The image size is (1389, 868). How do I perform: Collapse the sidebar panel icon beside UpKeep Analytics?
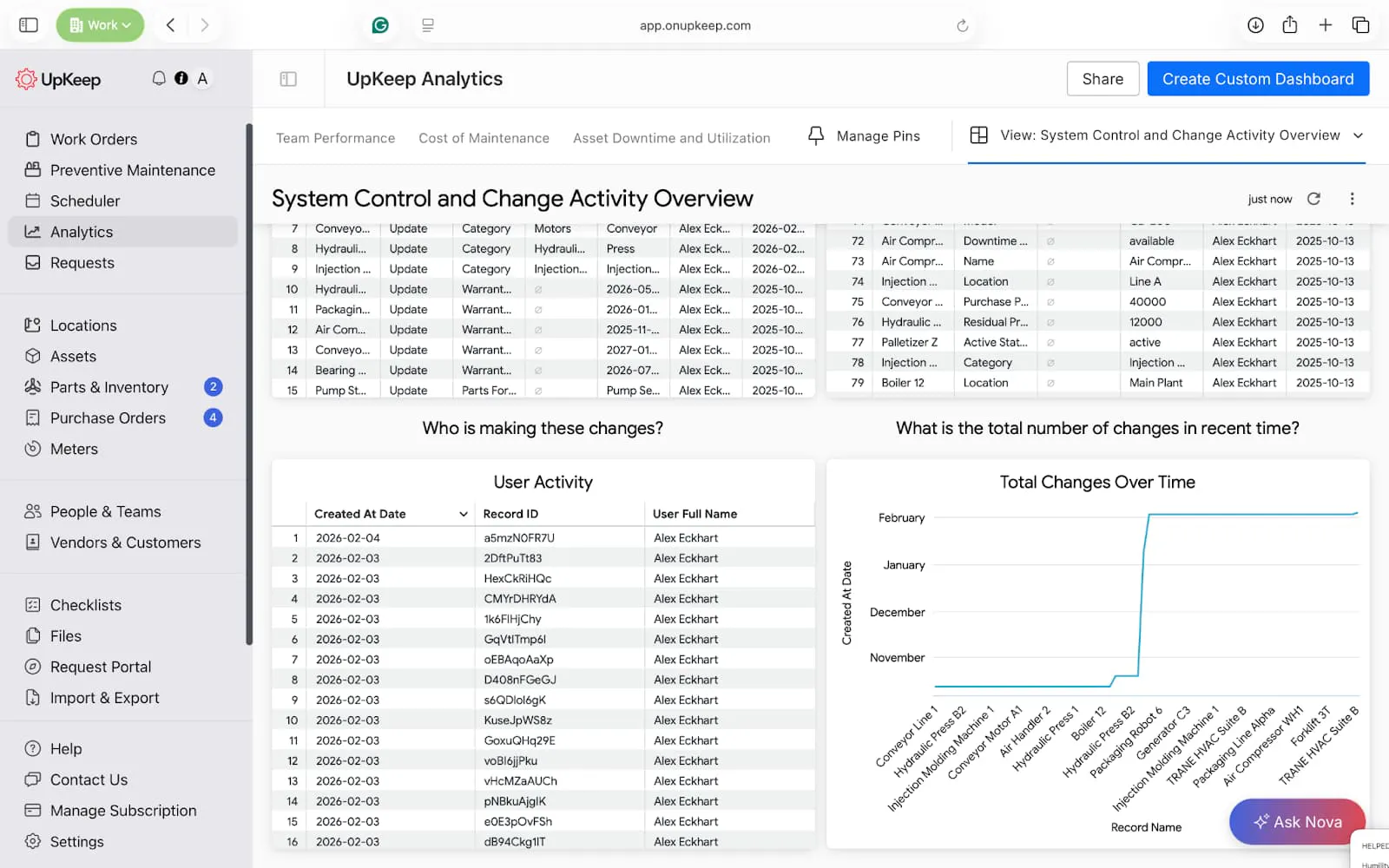288,79
